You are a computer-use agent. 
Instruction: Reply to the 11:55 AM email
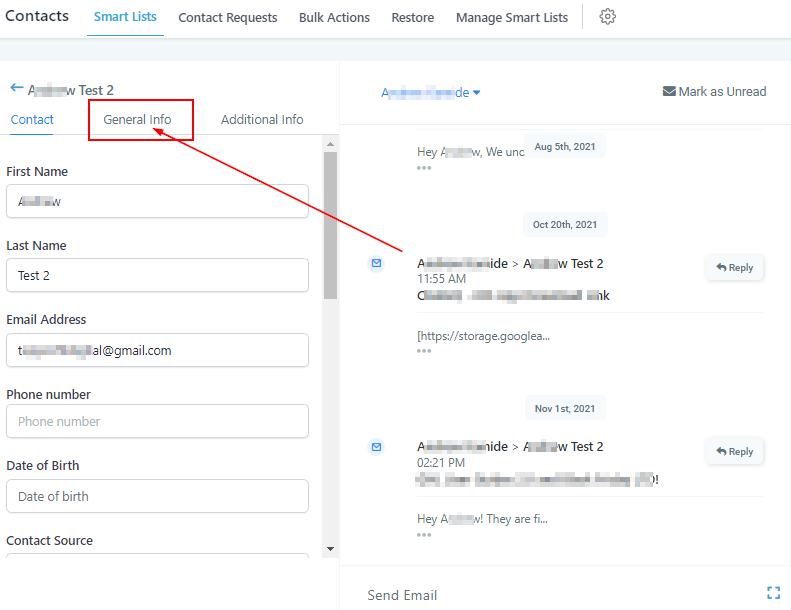735,268
